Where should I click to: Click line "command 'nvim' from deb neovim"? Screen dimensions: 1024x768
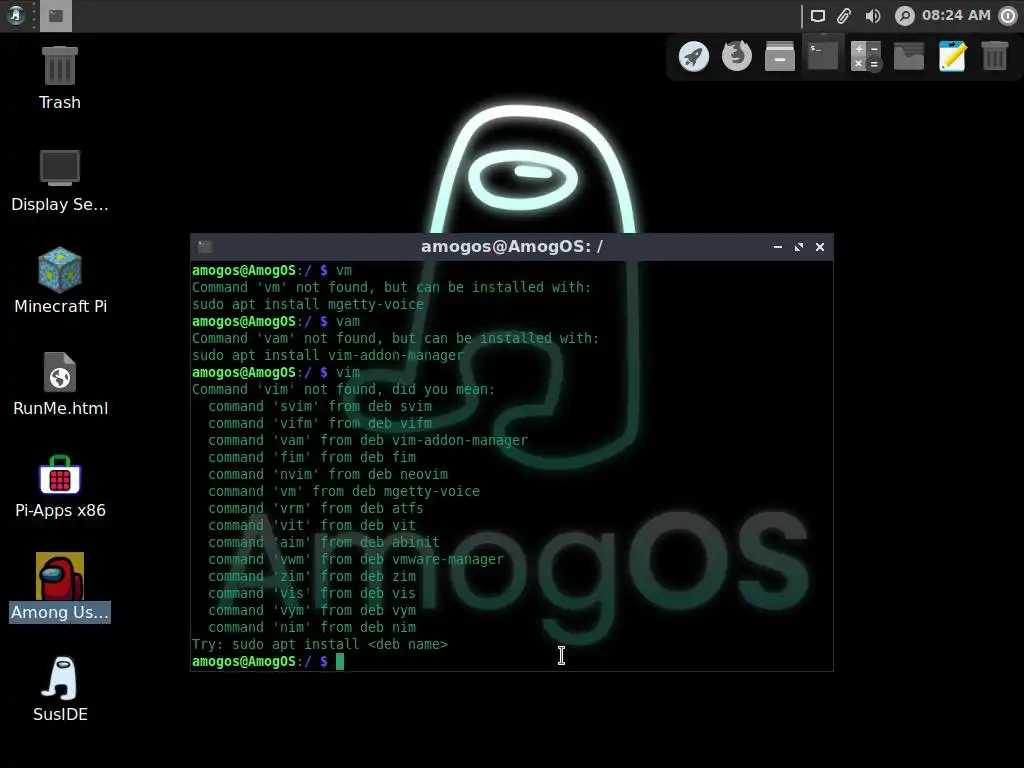click(328, 474)
